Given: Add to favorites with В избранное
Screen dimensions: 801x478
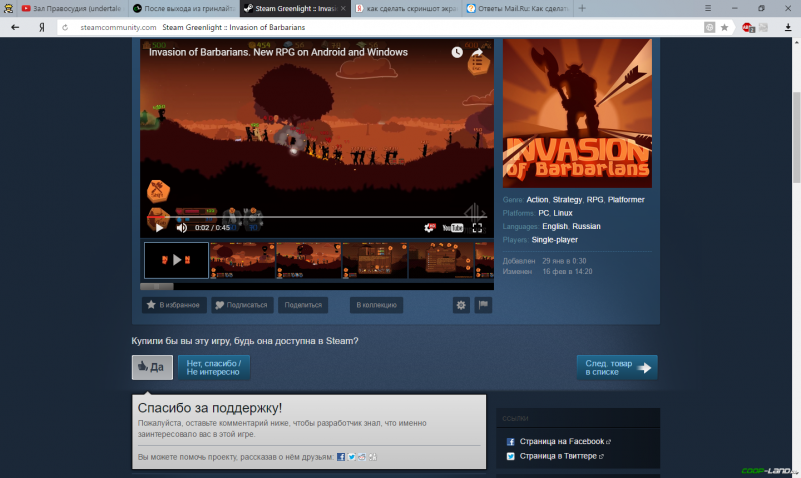Looking at the screenshot, I should click(x=174, y=305).
